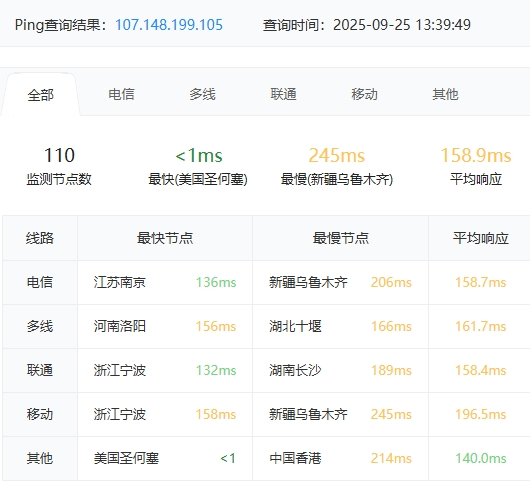Click the 最快节点 column header

(165, 238)
